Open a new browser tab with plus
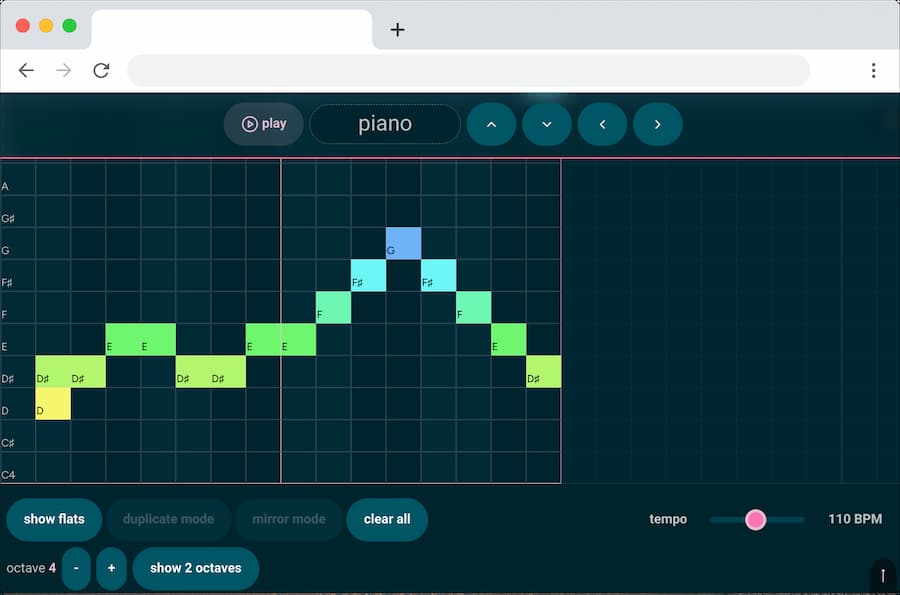The image size is (900, 595). [397, 29]
